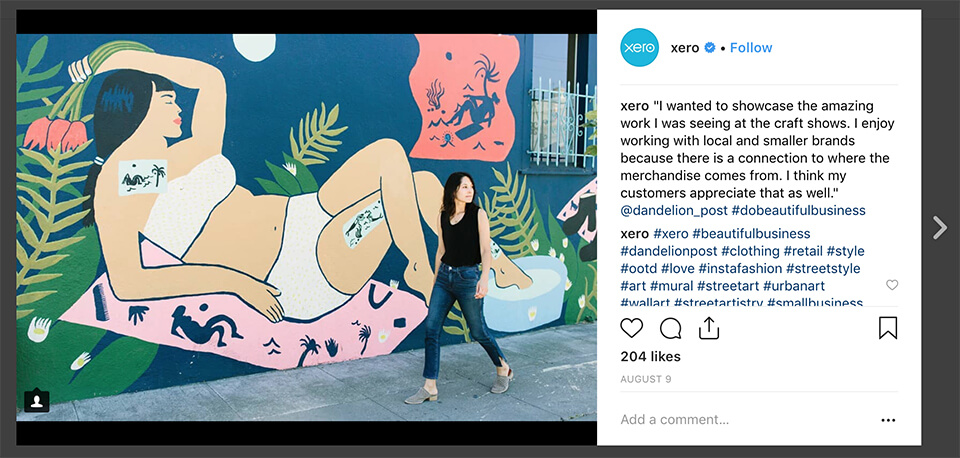Save post with the bookmark icon
The height and width of the screenshot is (458, 960).
point(888,328)
